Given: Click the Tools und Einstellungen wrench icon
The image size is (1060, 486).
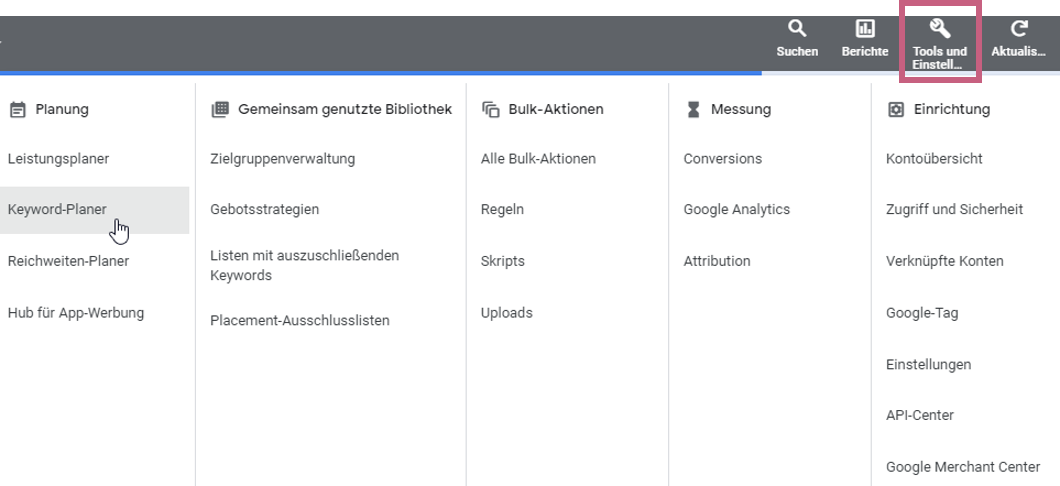Looking at the screenshot, I should pyautogui.click(x=940, y=29).
